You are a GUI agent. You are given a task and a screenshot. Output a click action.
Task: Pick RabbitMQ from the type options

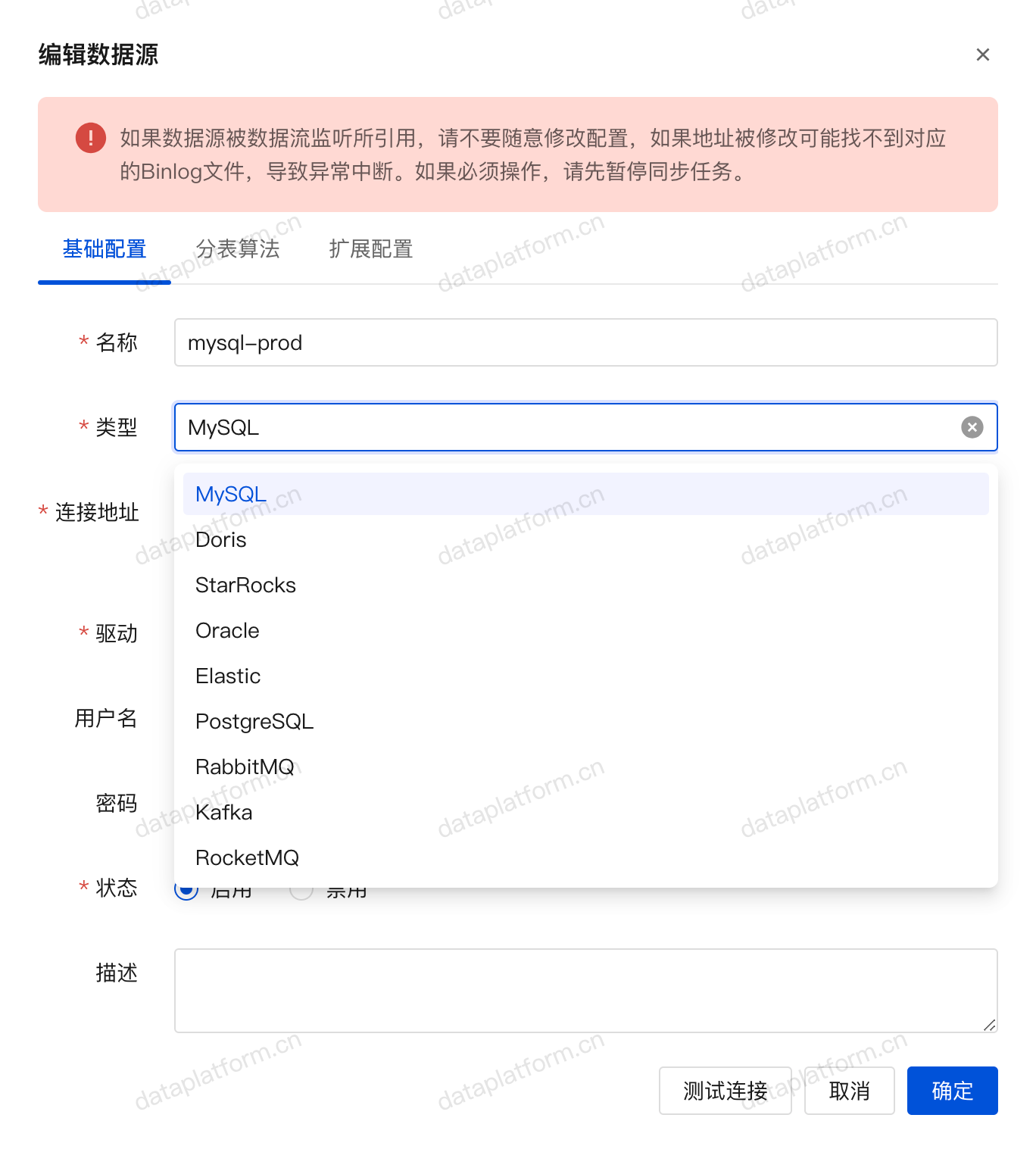pyautogui.click(x=245, y=767)
